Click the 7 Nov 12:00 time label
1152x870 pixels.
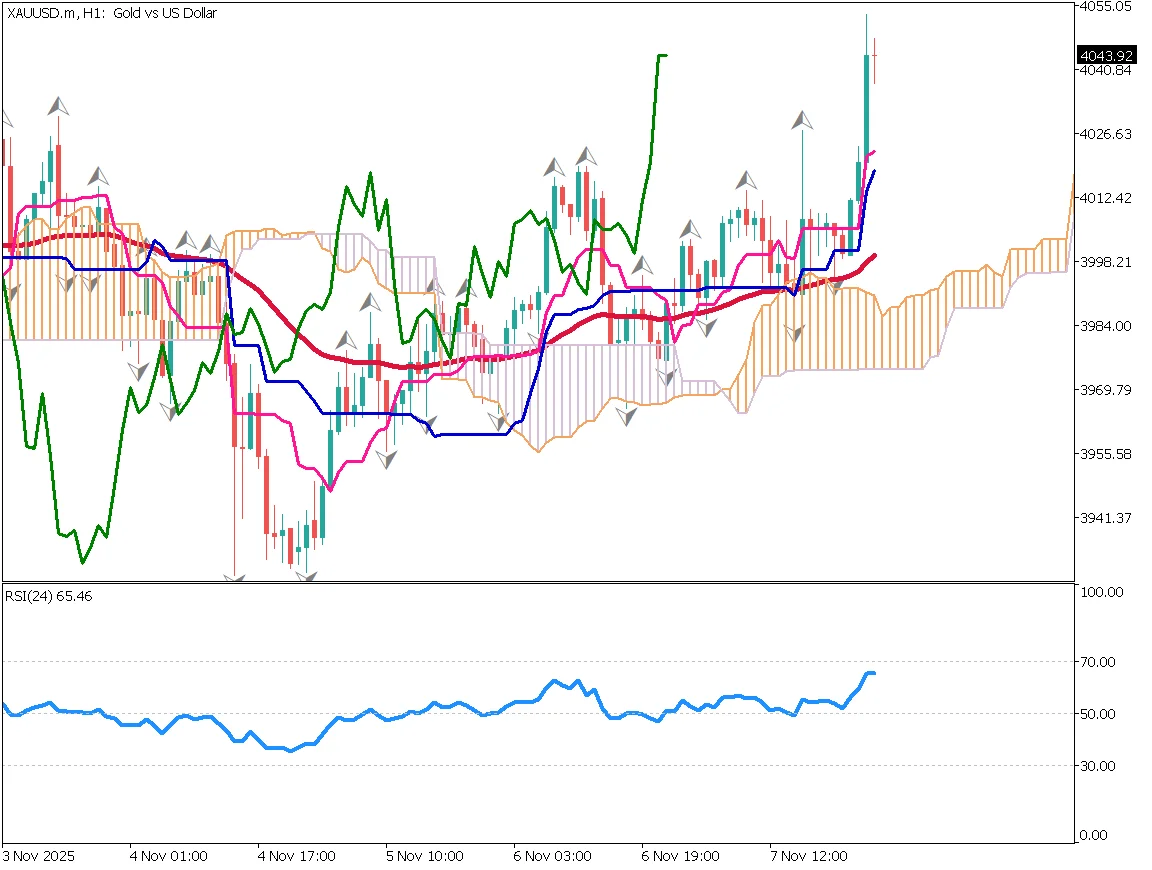(810, 857)
